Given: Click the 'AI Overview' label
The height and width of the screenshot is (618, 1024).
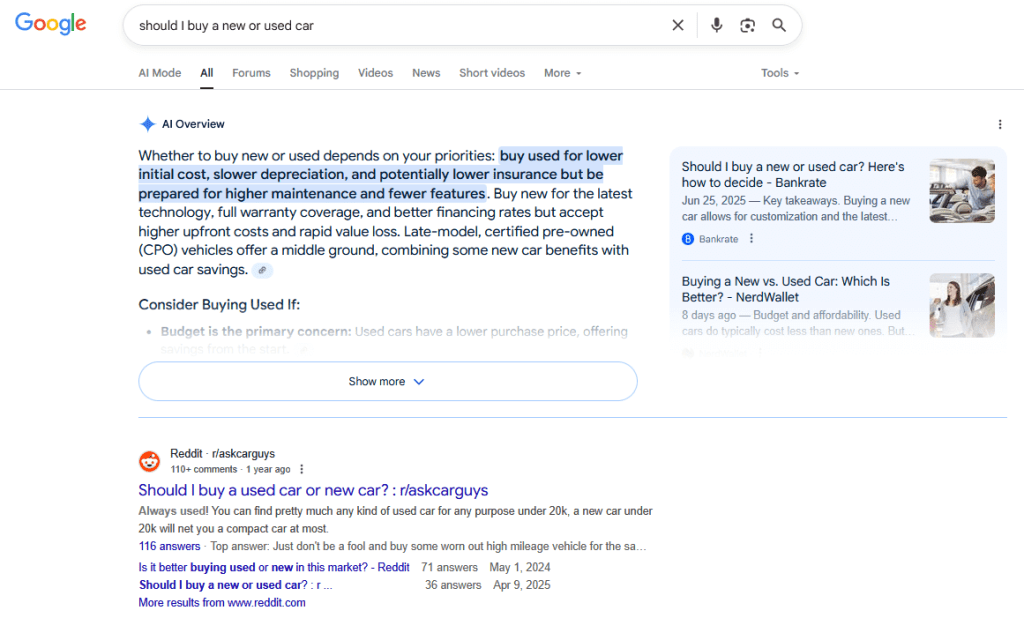Looking at the screenshot, I should tap(193, 124).
